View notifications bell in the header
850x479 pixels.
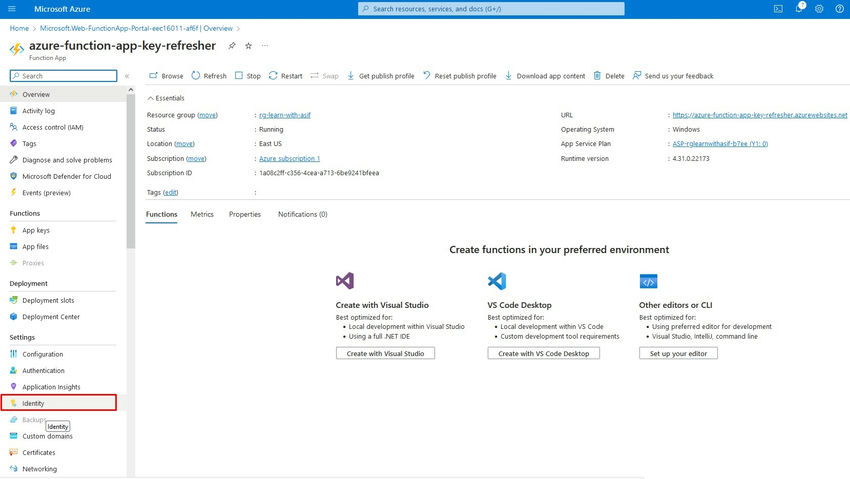[799, 8]
